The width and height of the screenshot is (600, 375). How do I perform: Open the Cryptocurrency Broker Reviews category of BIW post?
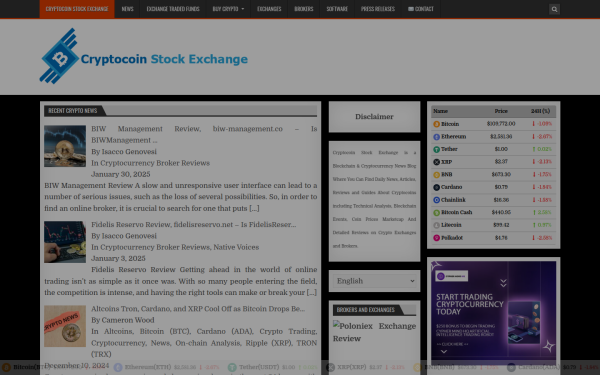click(x=155, y=163)
